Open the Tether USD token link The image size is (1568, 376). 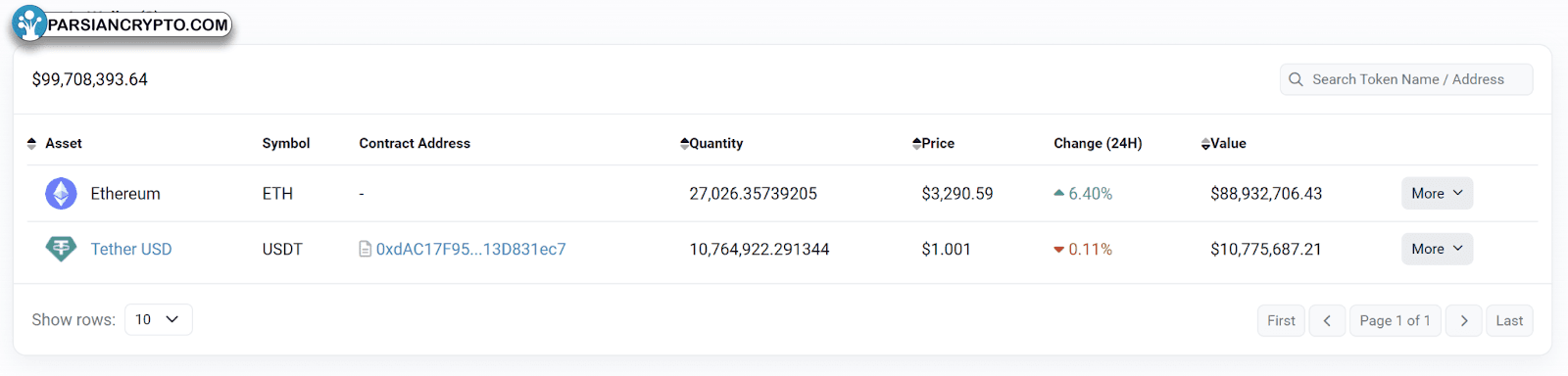(131, 250)
